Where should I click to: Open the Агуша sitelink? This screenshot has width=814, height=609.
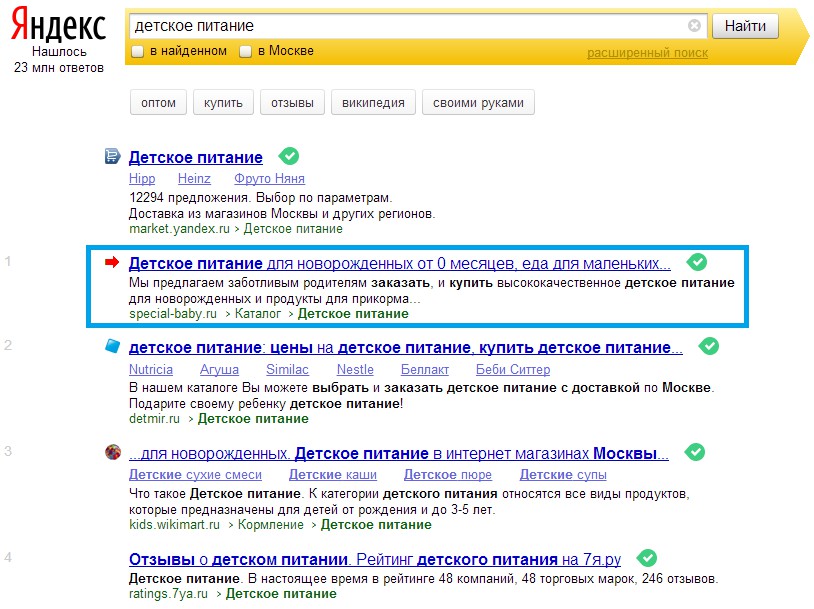pyautogui.click(x=219, y=370)
